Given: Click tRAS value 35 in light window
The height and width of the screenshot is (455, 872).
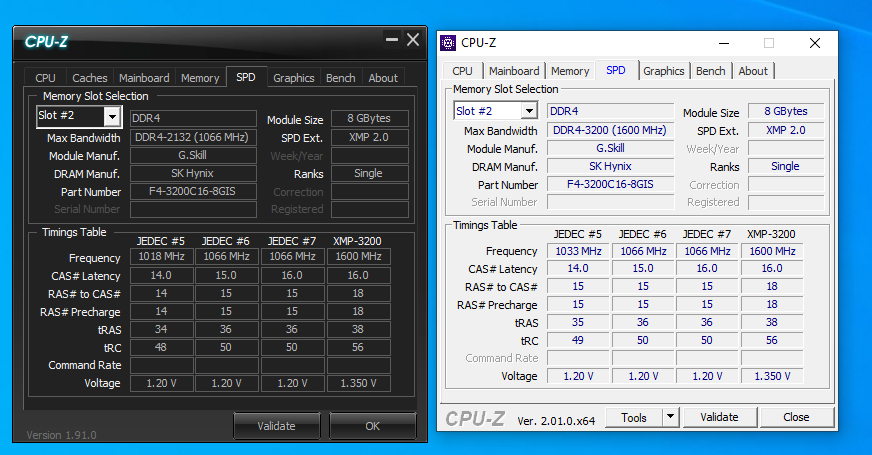Looking at the screenshot, I should tap(578, 322).
